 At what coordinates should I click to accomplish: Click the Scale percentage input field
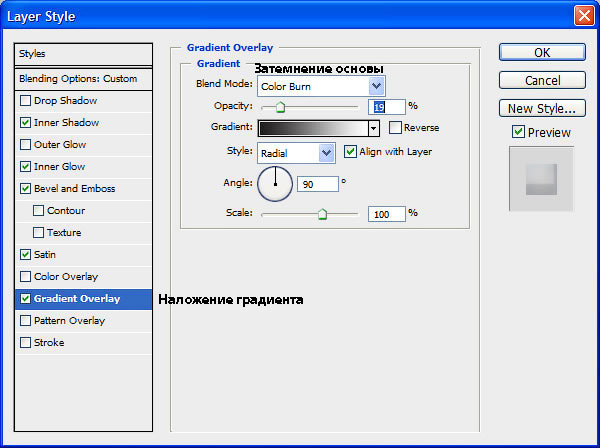[x=386, y=214]
